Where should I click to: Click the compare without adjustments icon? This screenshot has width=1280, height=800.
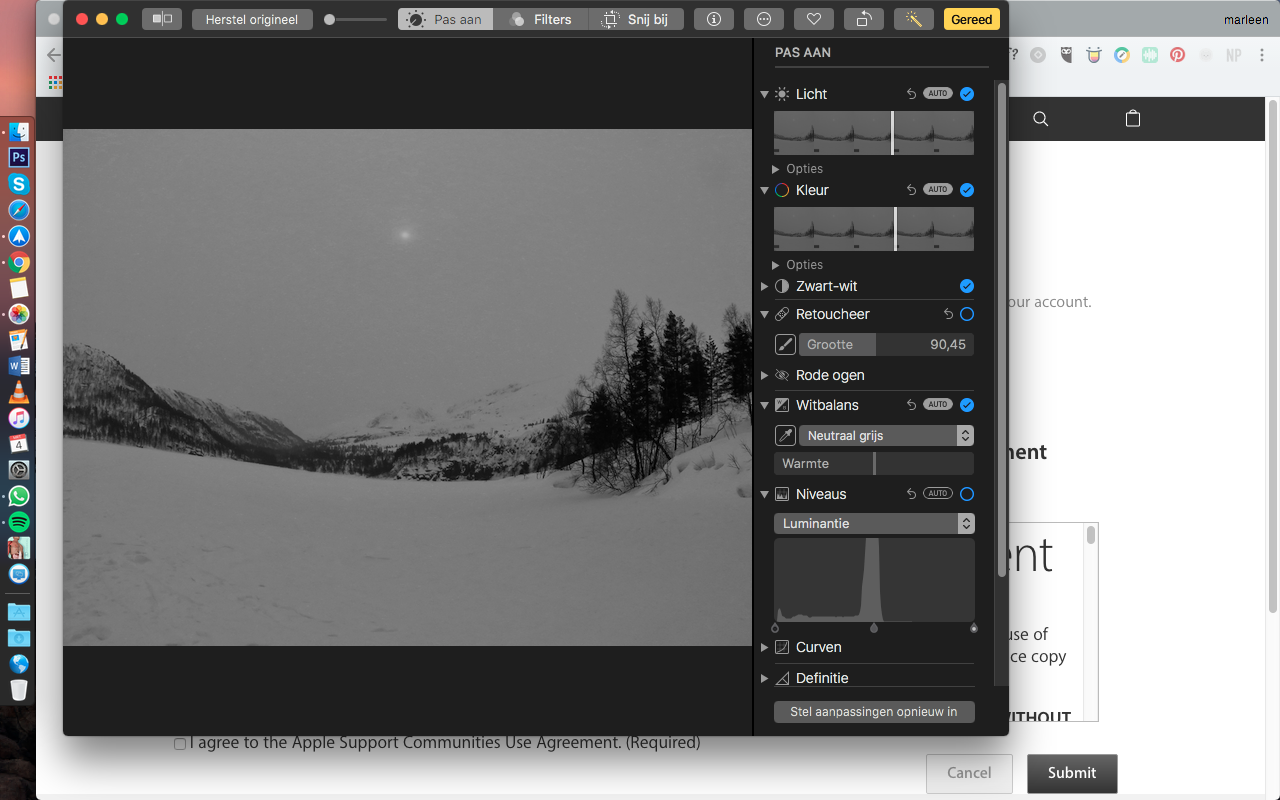(x=162, y=19)
